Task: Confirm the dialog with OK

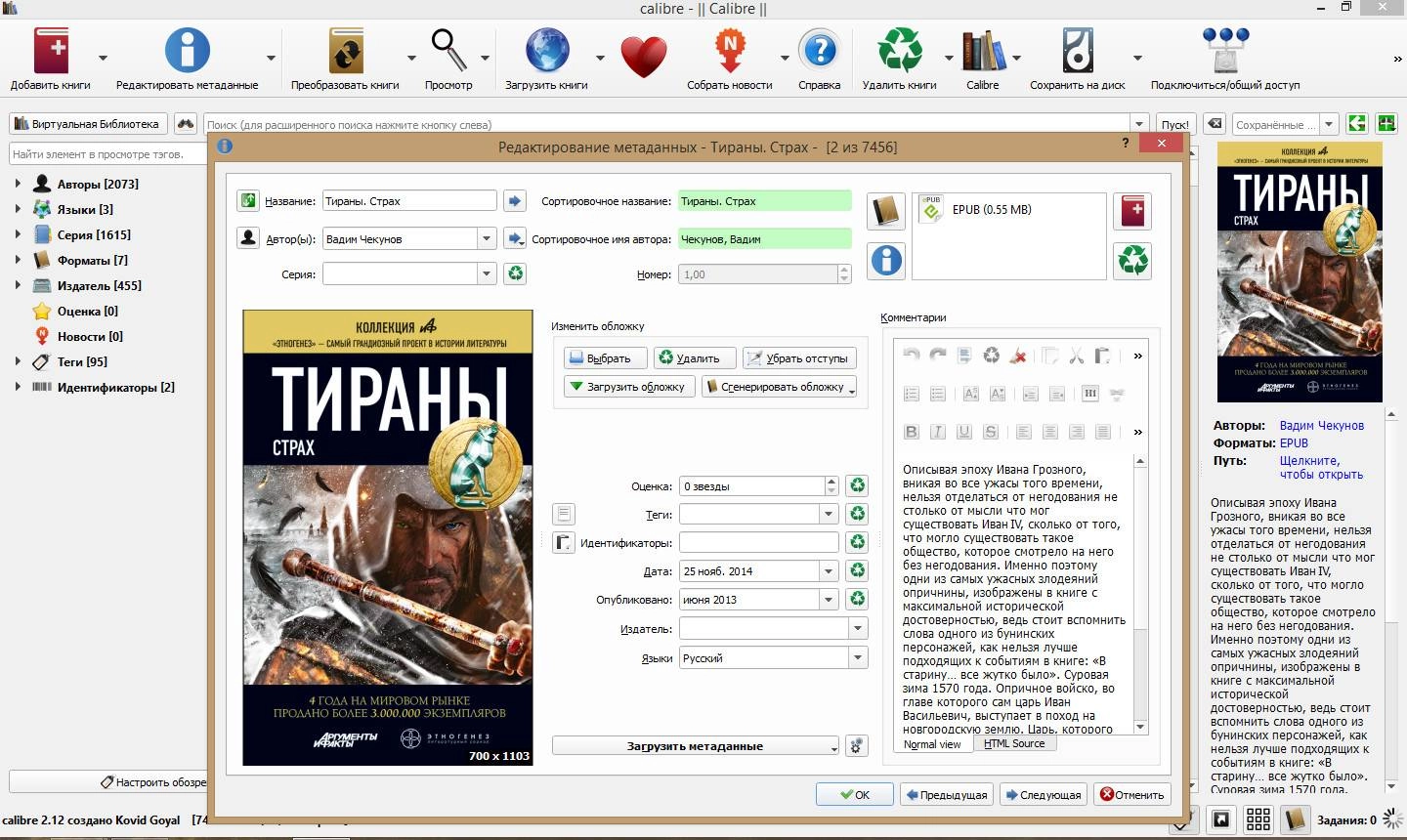Action: [x=855, y=794]
